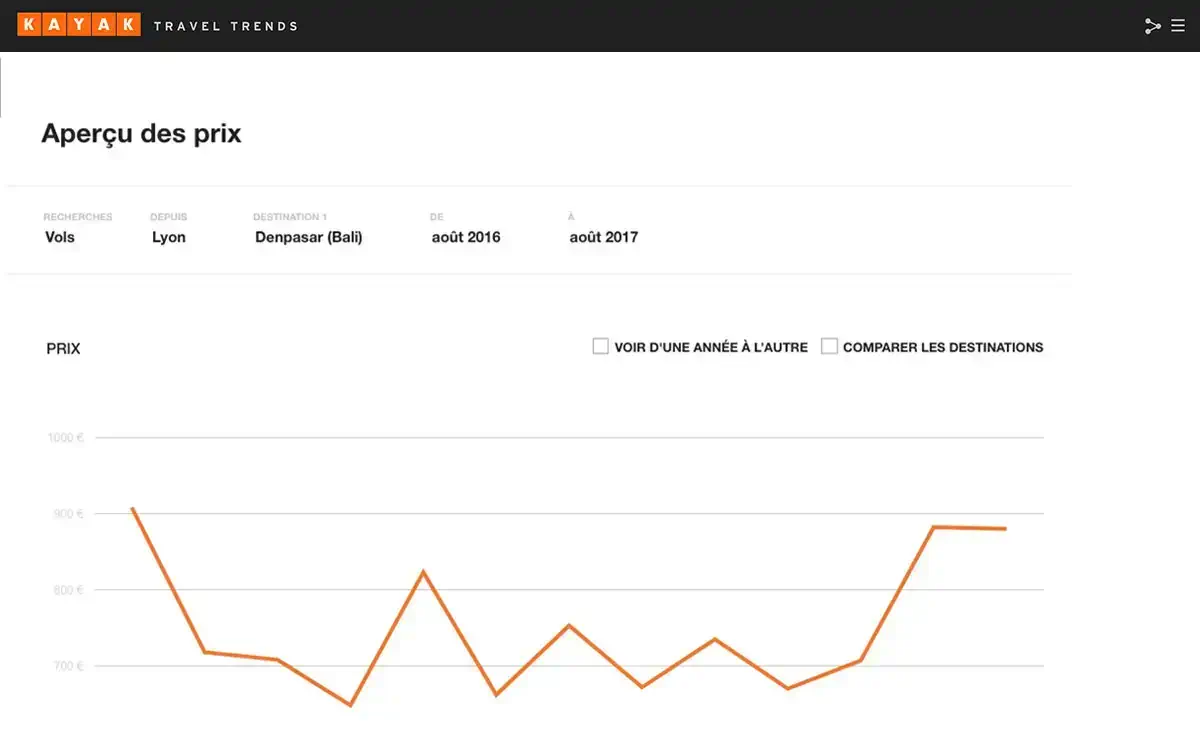Click the Travel Trends header title

225,26
